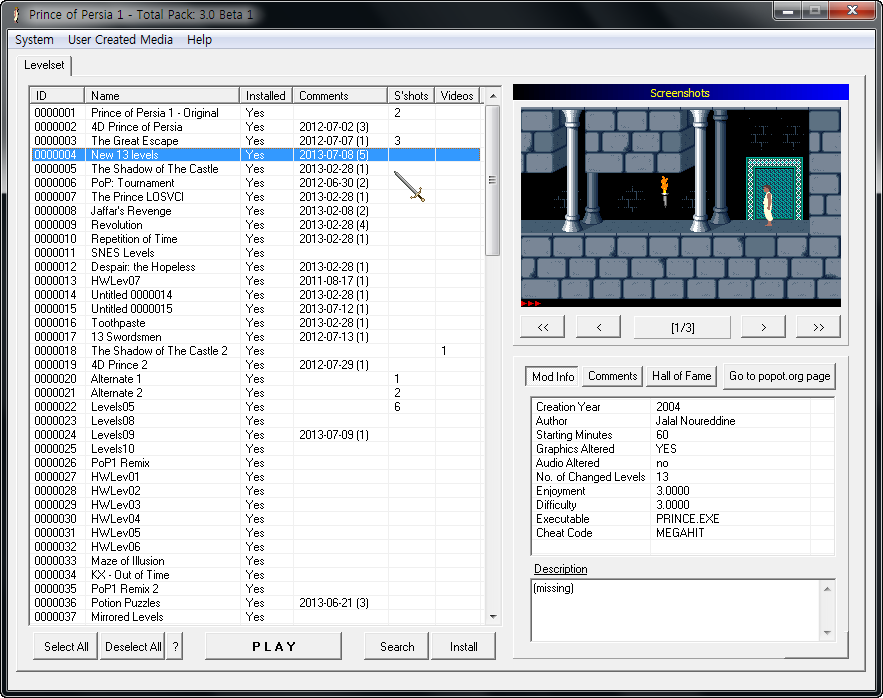Click the Search button
Viewport: 883px width, 698px height.
(396, 646)
